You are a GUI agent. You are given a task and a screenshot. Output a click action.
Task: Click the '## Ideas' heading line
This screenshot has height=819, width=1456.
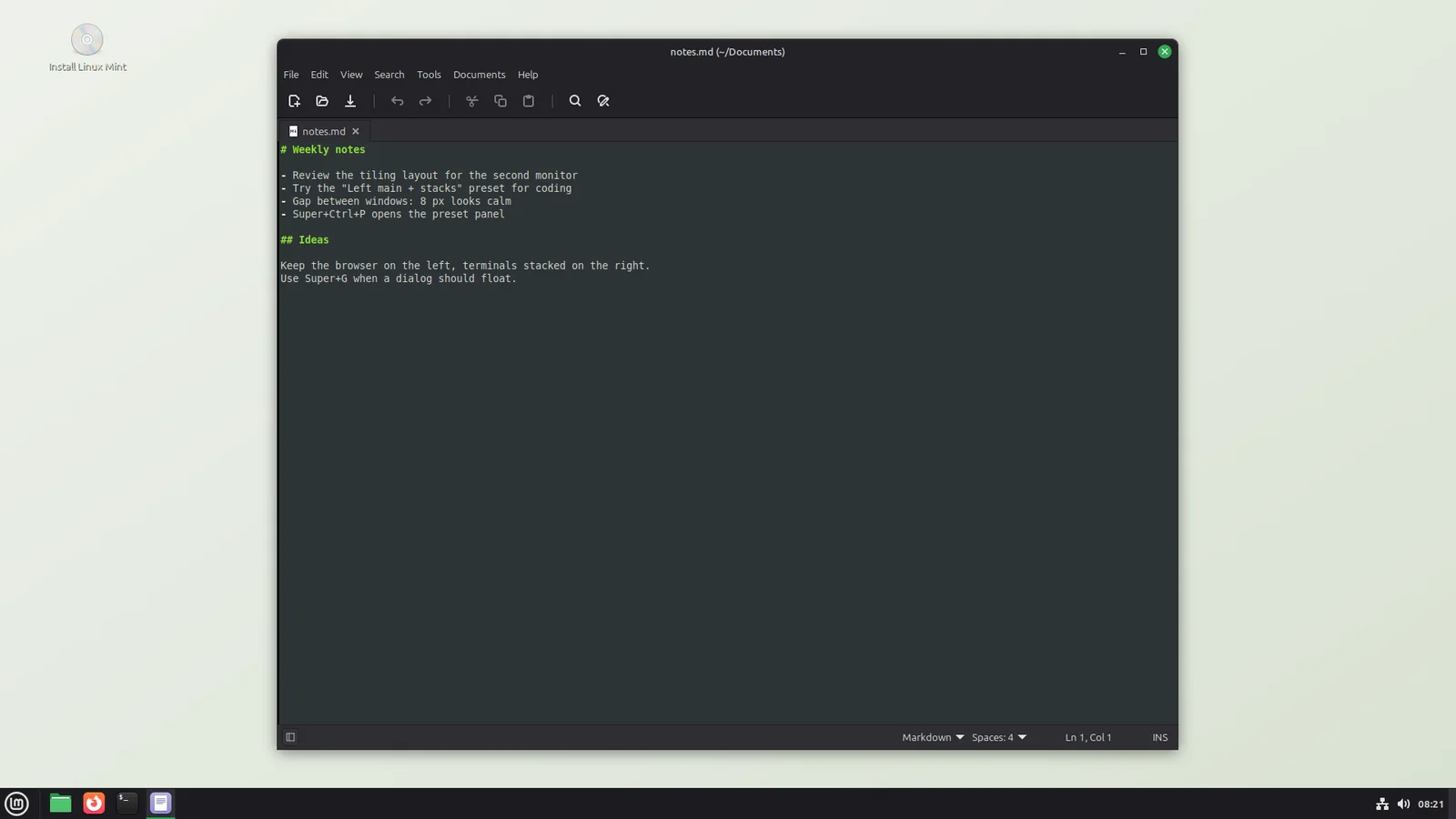click(x=305, y=240)
